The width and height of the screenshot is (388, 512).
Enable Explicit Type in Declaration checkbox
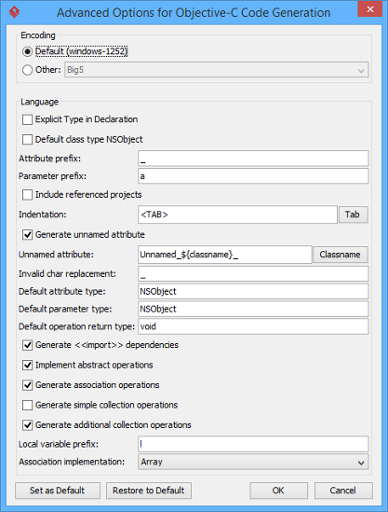(27, 119)
